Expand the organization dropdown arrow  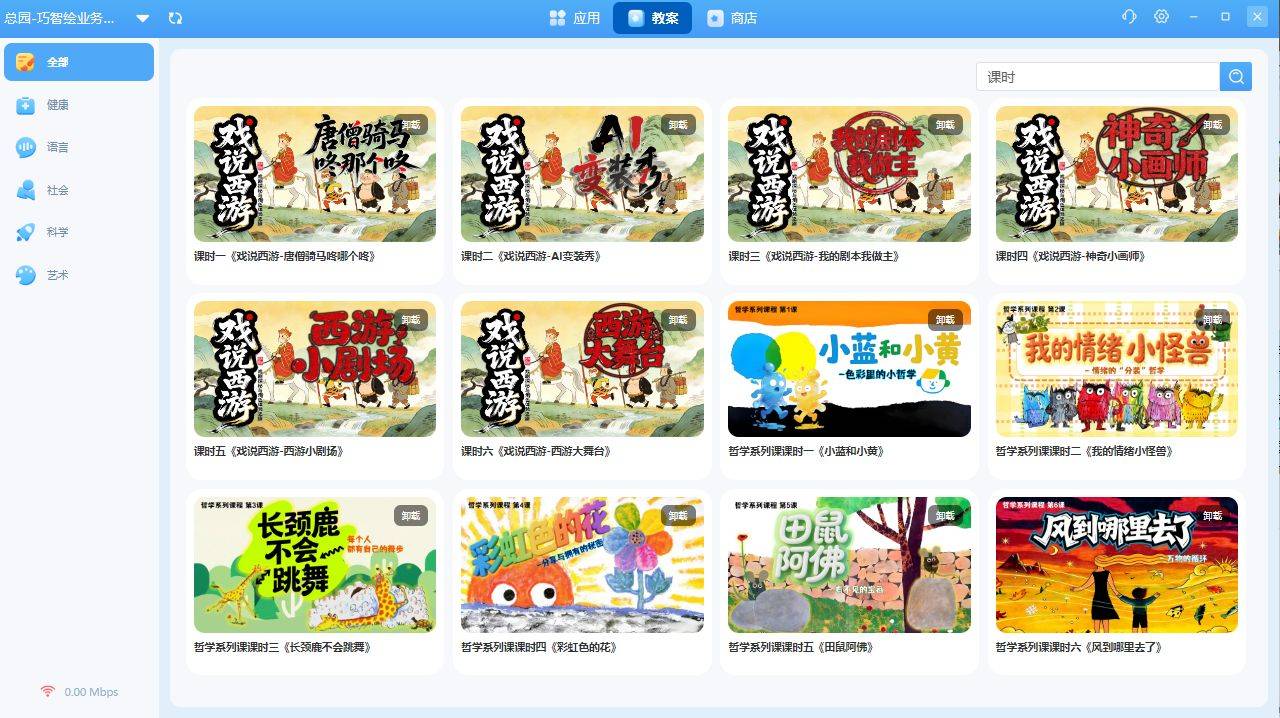143,18
